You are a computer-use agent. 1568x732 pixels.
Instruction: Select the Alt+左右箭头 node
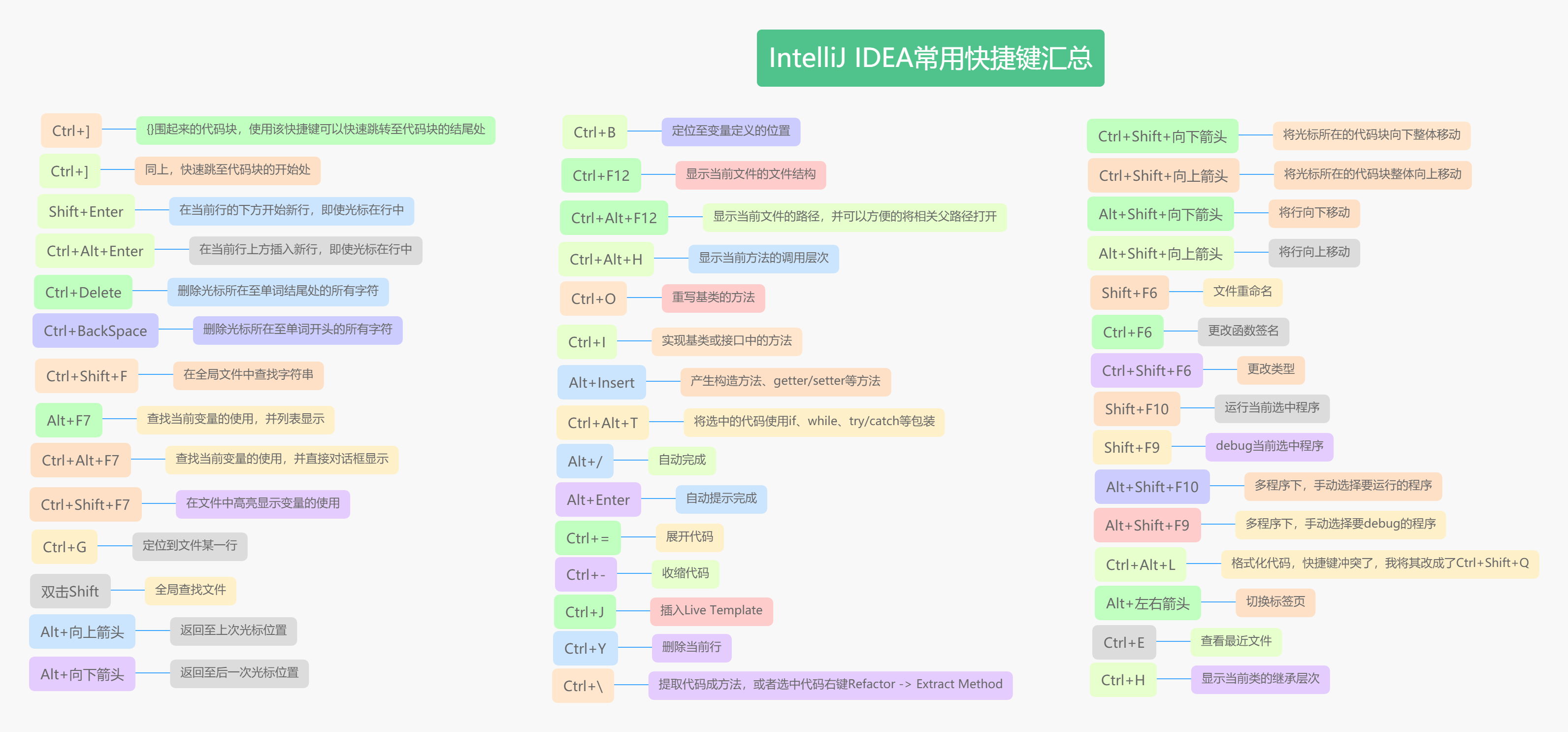(x=1147, y=603)
